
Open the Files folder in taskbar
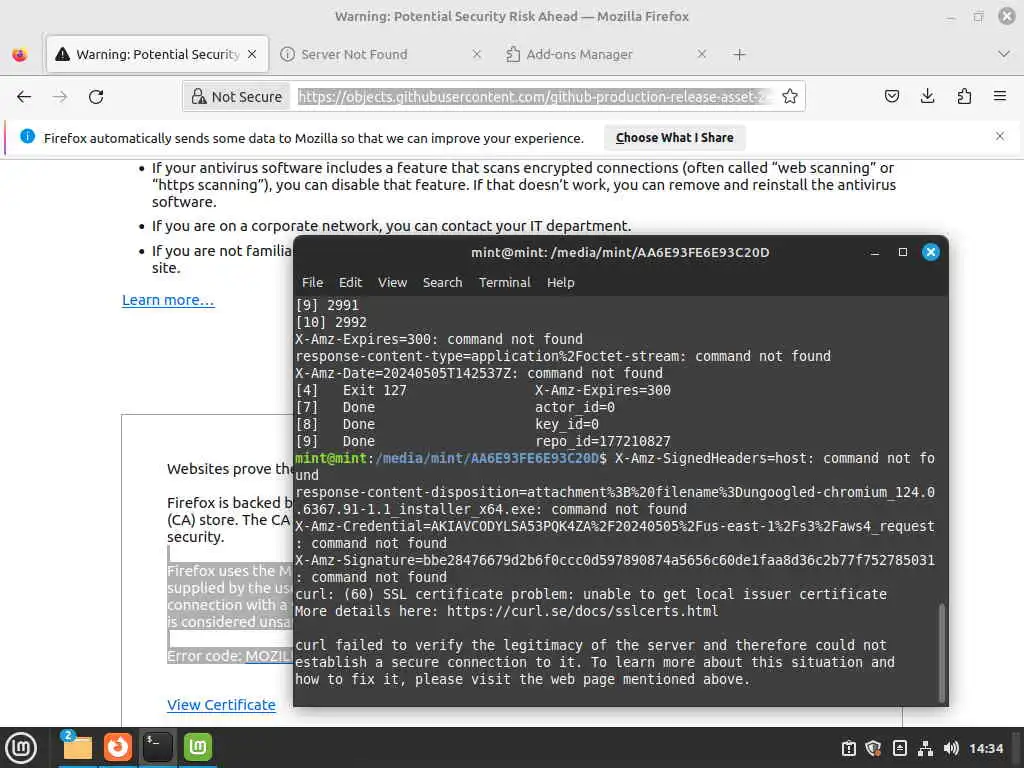pos(76,747)
